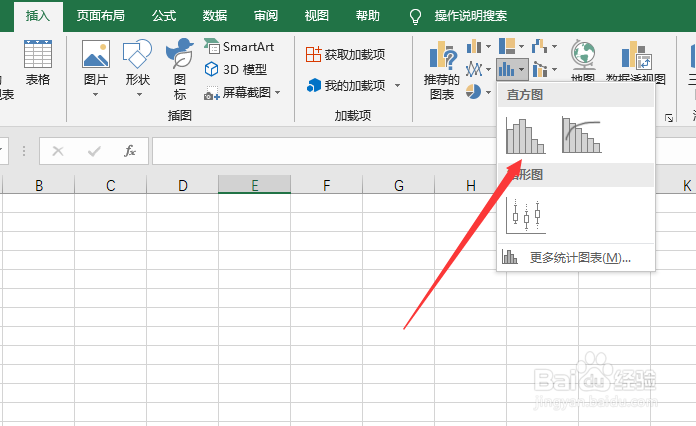Open the charts group dialog launcher
This screenshot has height=426, width=696.
tap(669, 118)
